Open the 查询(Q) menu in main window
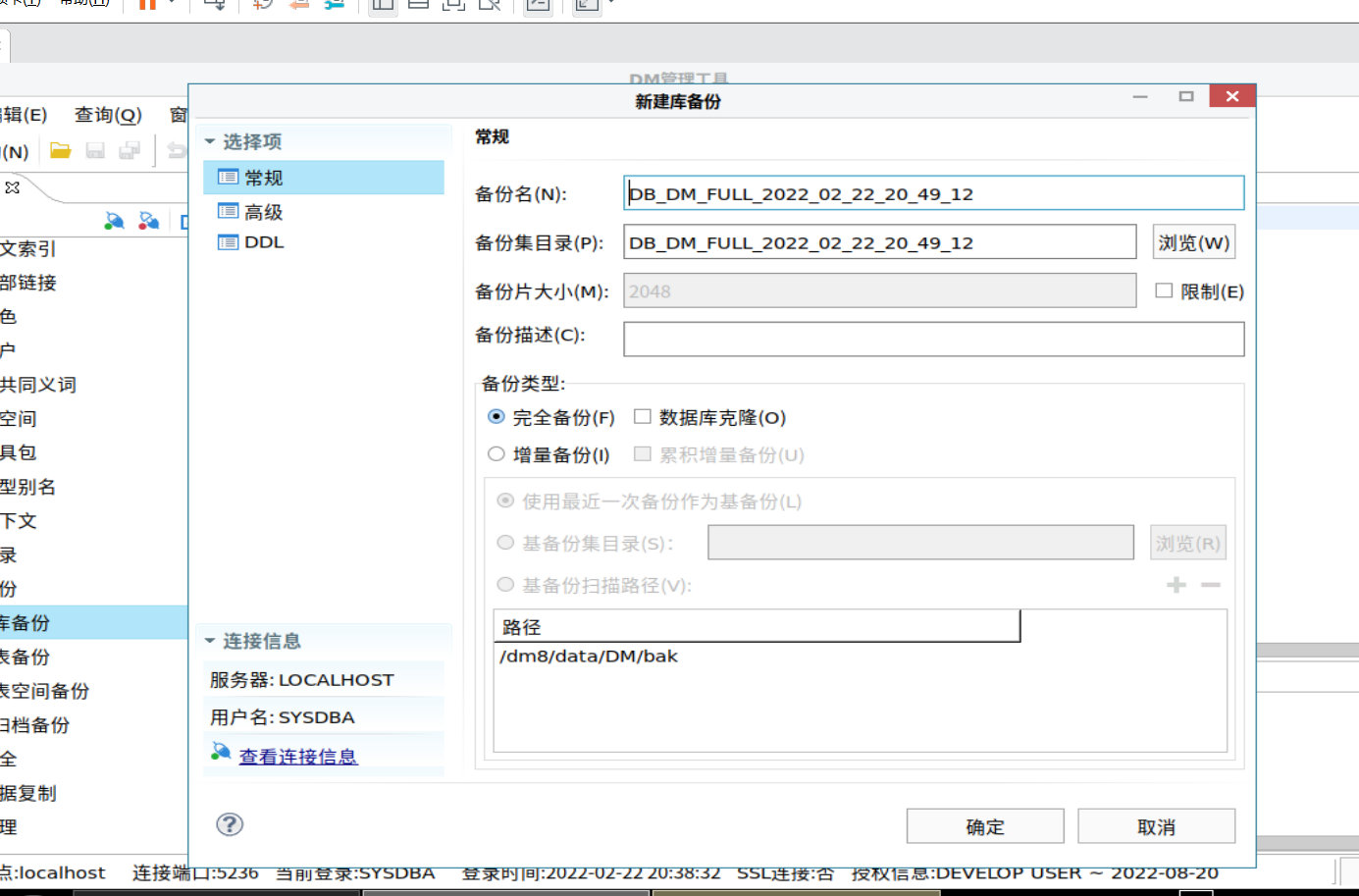This screenshot has width=1359, height=896. point(108,115)
